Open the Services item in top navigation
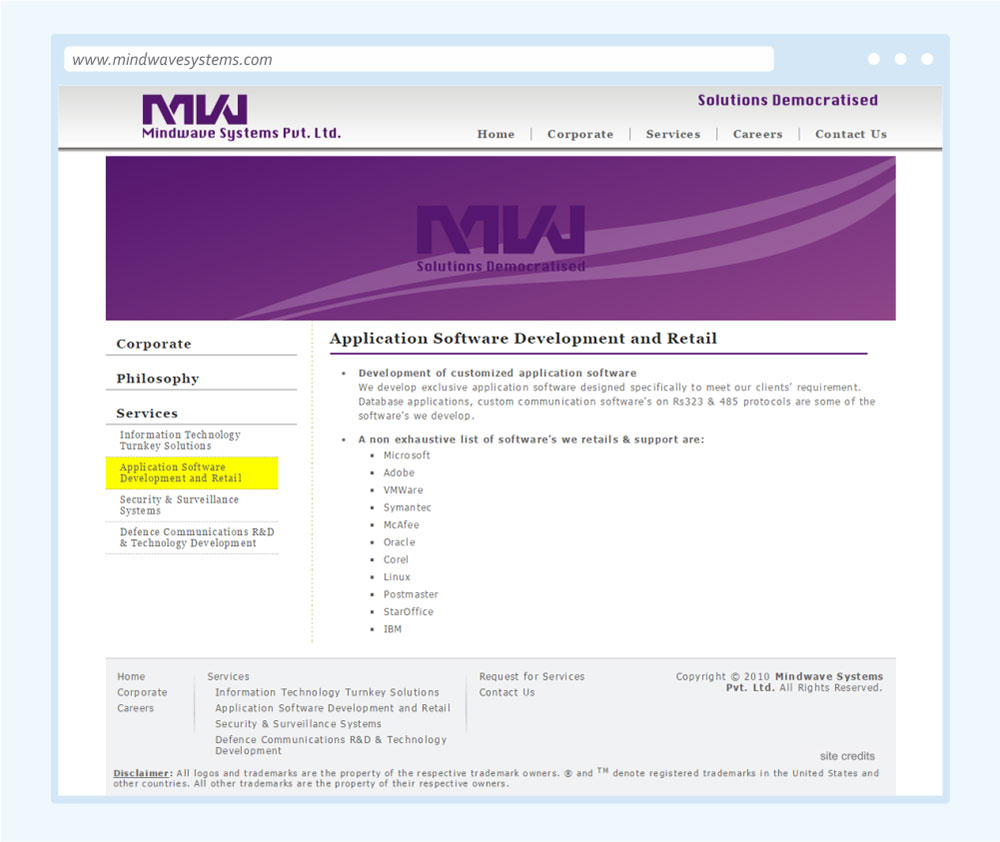1000x842 pixels. point(673,134)
